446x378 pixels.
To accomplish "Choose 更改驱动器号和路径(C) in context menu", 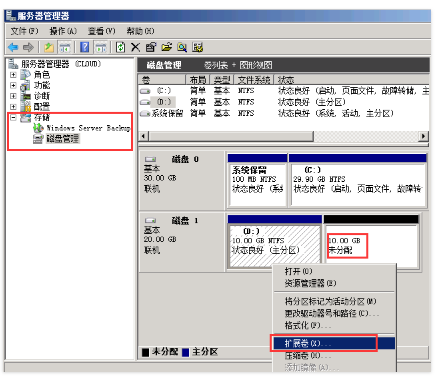I will pos(334,313).
